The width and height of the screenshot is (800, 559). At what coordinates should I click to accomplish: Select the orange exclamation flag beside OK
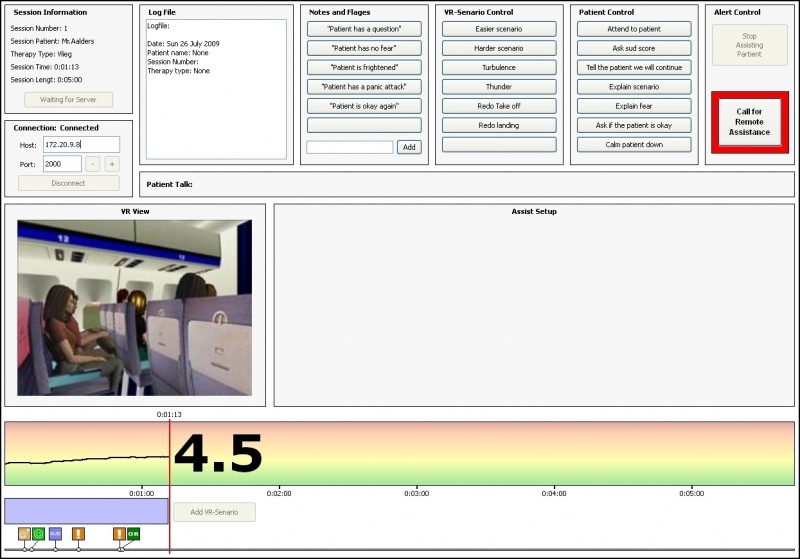(119, 534)
